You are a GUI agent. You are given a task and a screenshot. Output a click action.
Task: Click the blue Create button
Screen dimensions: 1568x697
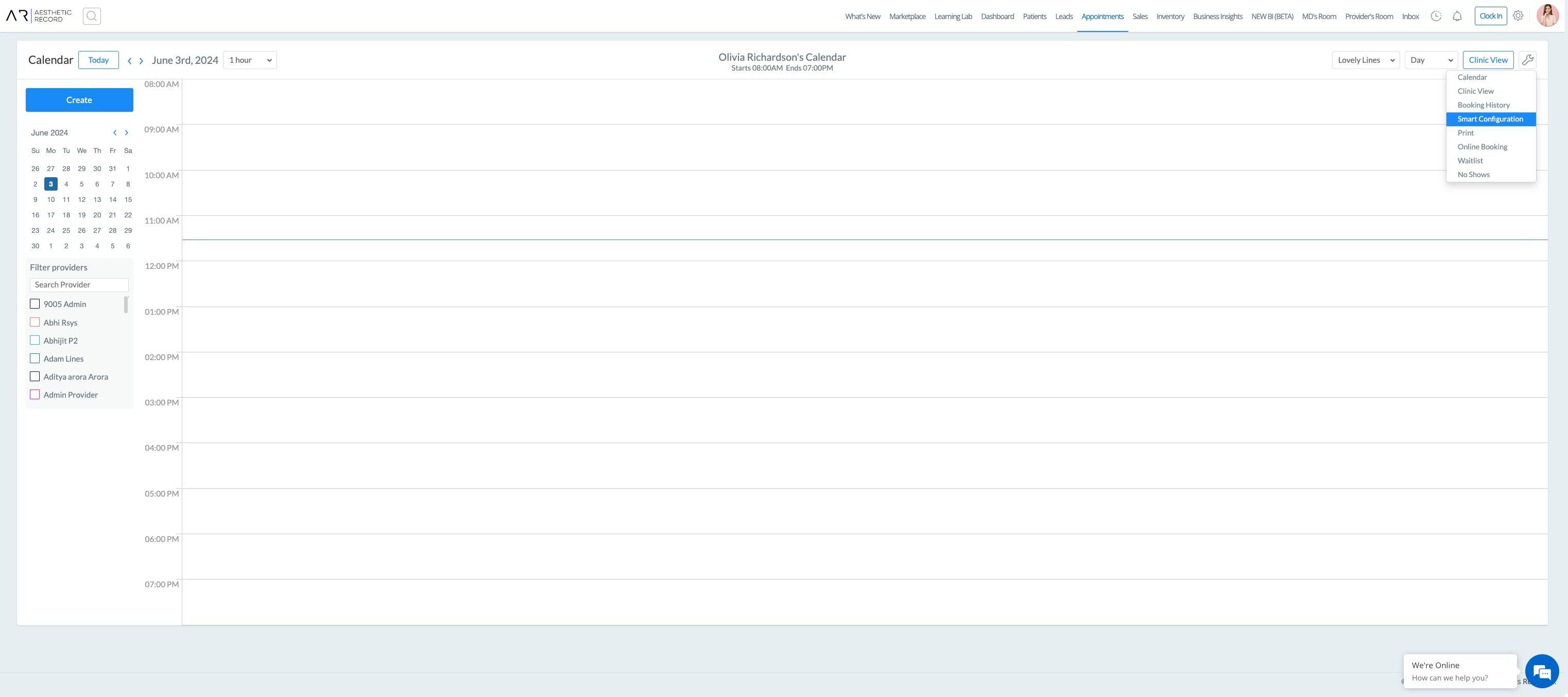79,100
